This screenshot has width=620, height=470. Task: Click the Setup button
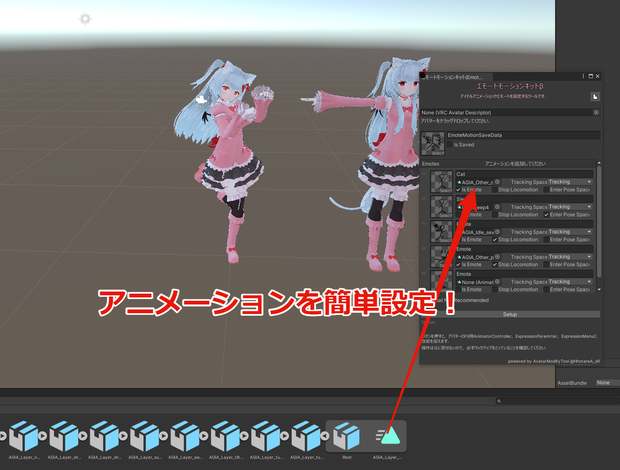(510, 315)
